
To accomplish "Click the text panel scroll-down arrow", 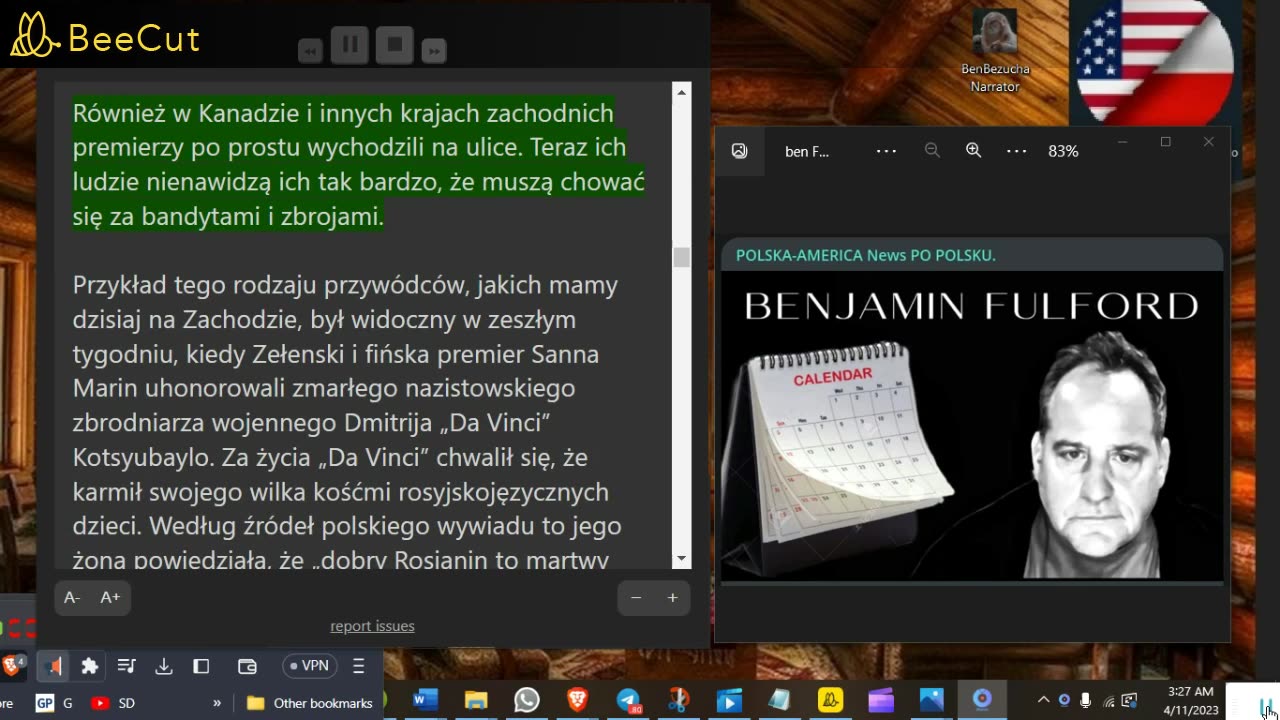I will click(x=682, y=559).
